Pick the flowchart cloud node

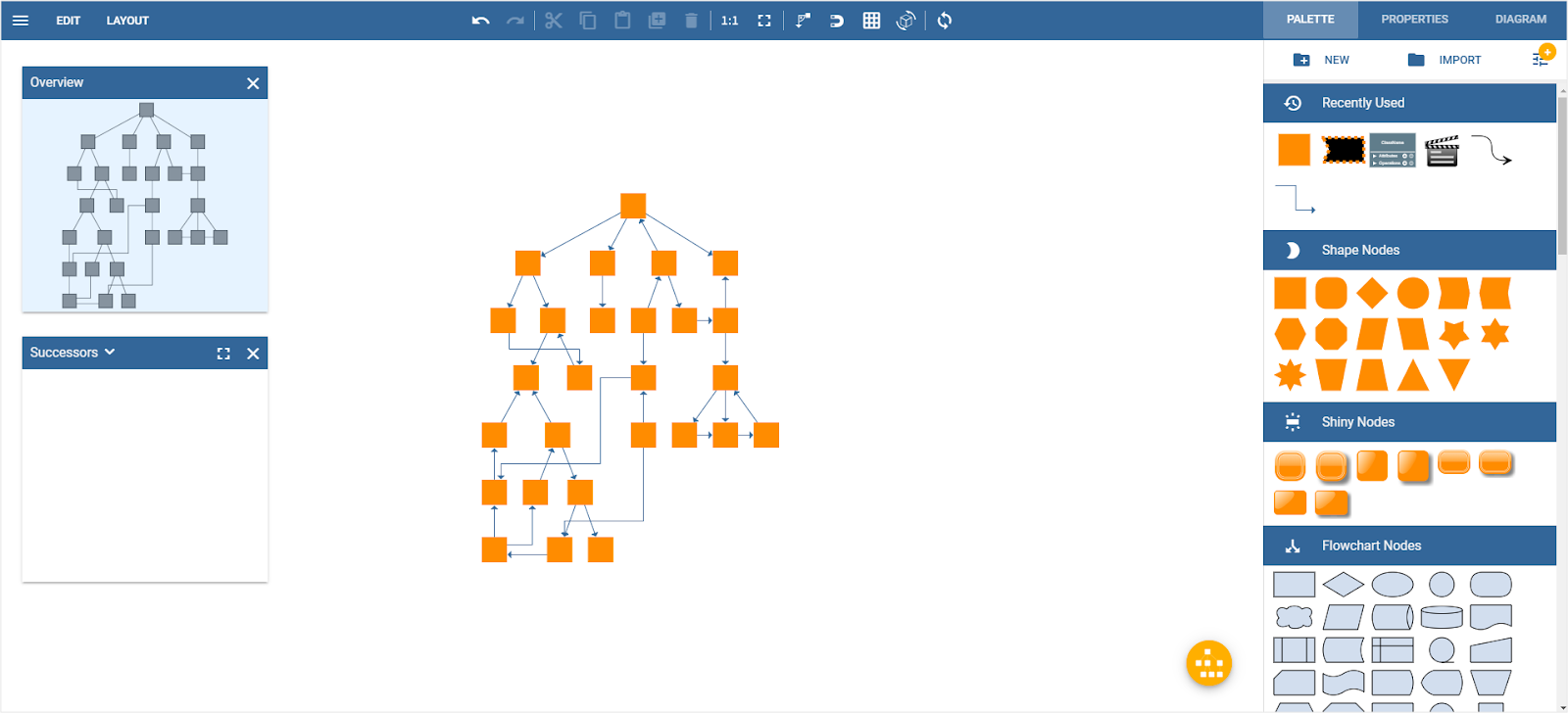point(1294,617)
